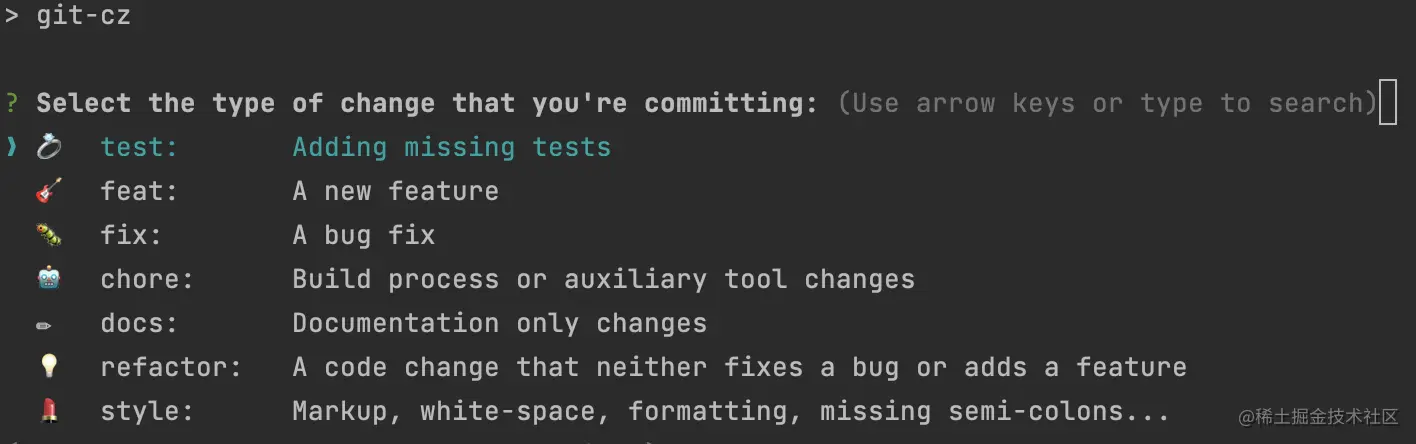The width and height of the screenshot is (1416, 444).
Task: Click the "git-cz" command text
Action: (83, 16)
